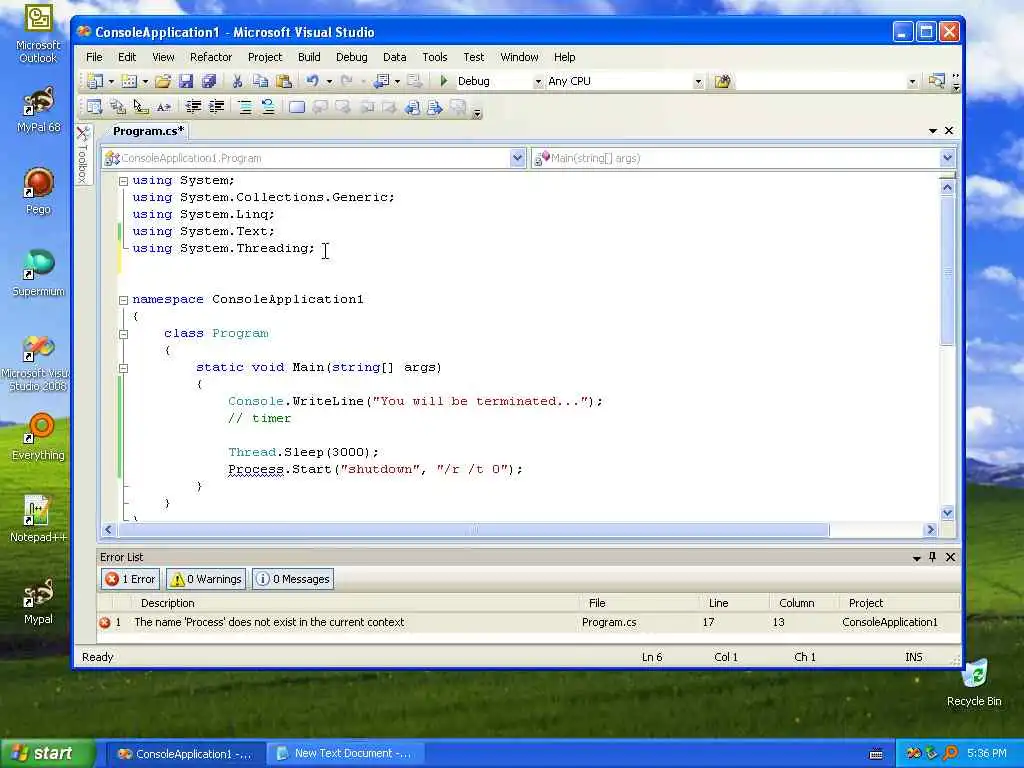Increase line indent with the toolbar icon
1024x768 pixels.
coord(216,107)
